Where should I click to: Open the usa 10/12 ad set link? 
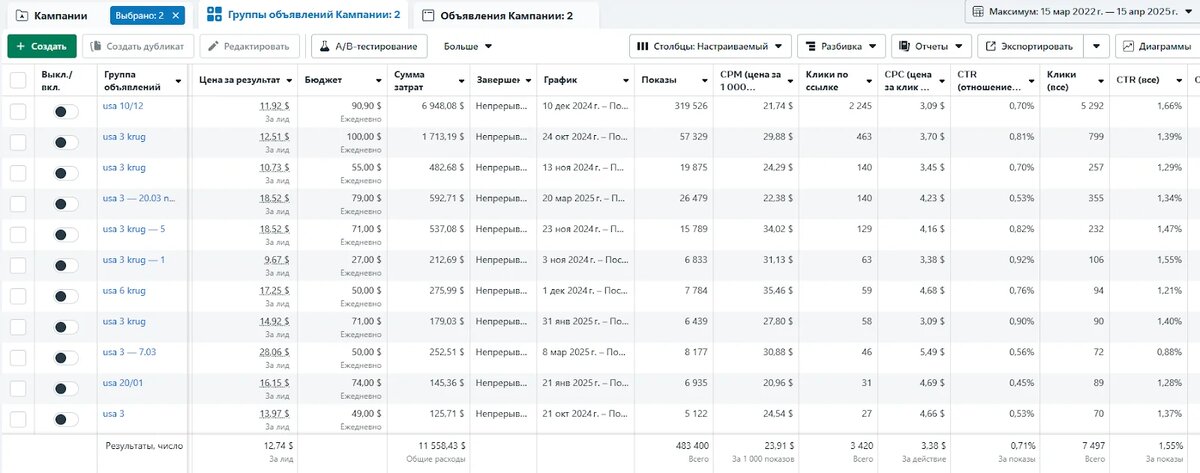coord(121,105)
